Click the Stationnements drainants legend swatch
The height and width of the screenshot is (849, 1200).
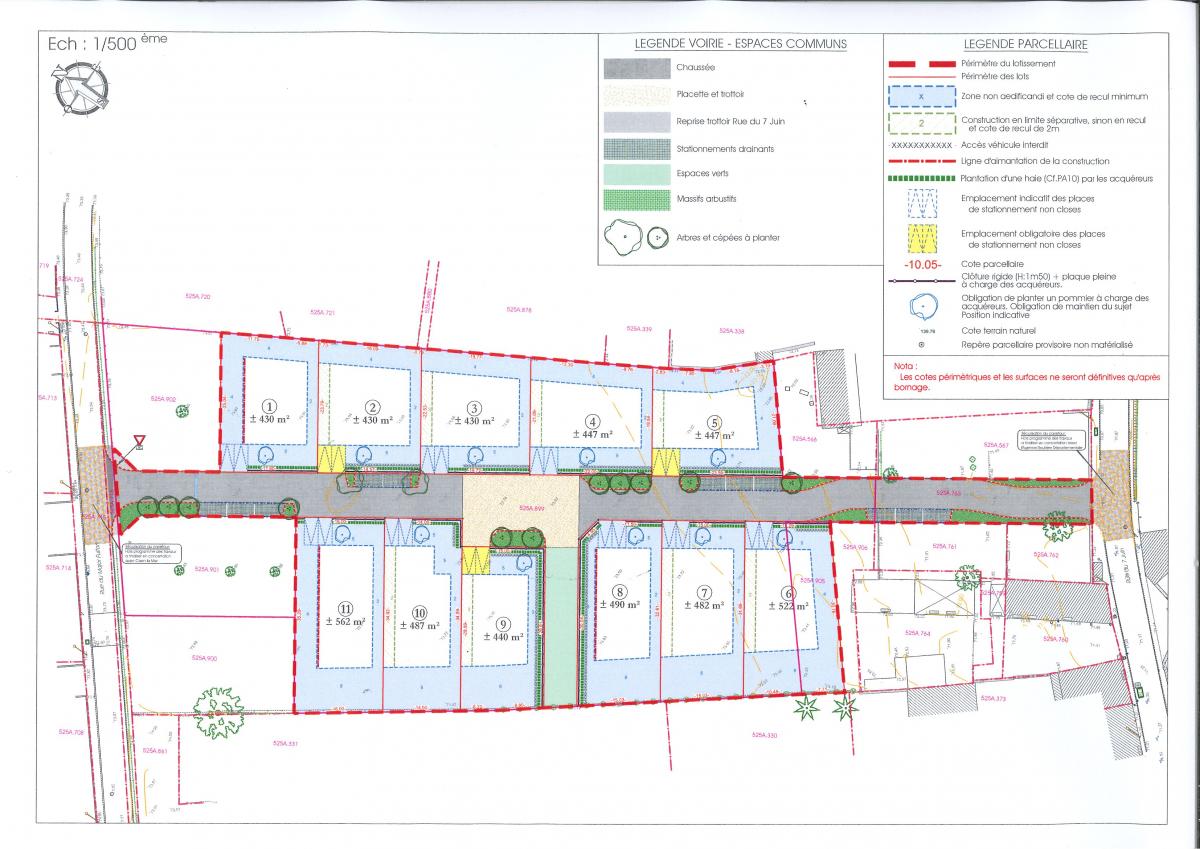[x=637, y=148]
